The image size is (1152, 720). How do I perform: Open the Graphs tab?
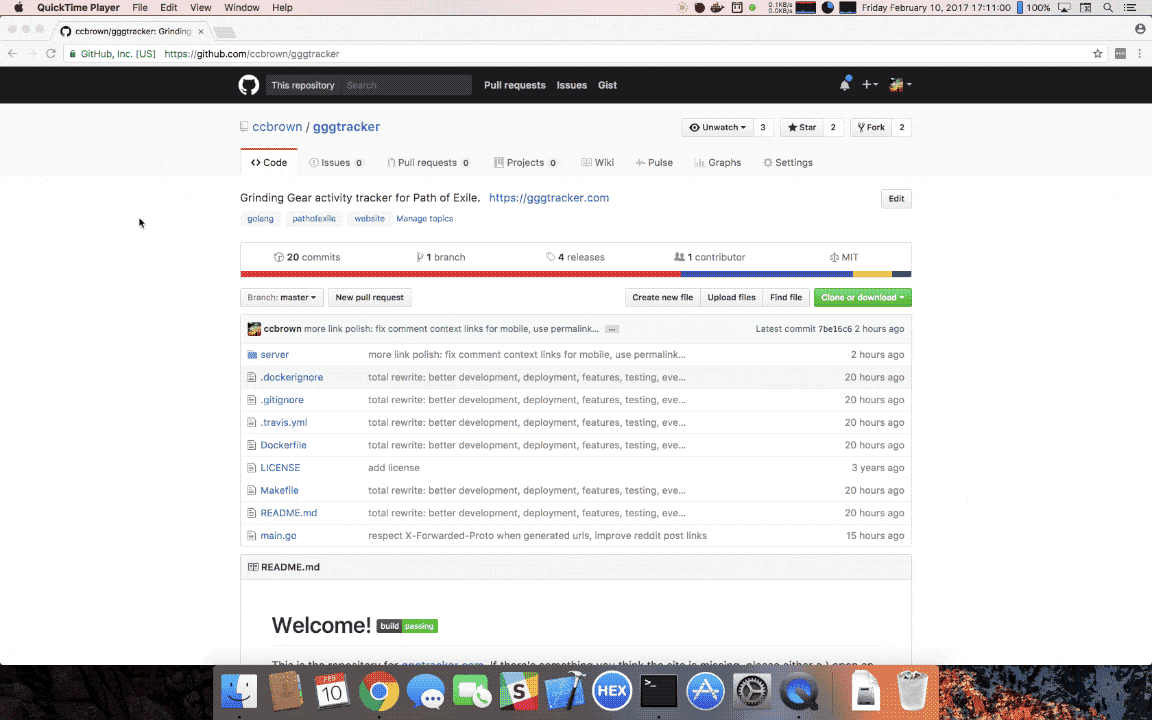[718, 162]
